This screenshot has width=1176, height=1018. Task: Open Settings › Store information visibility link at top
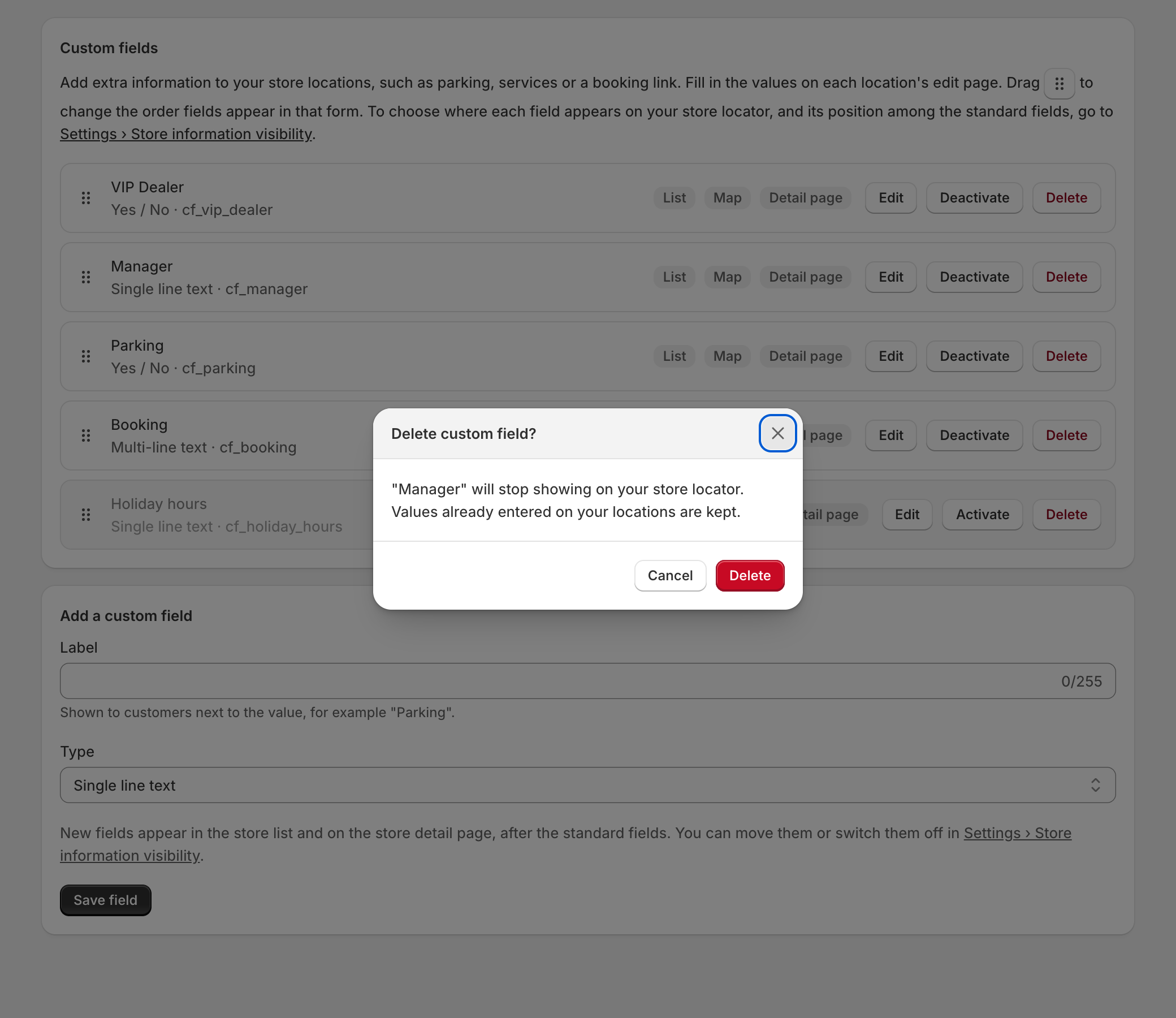click(x=186, y=134)
